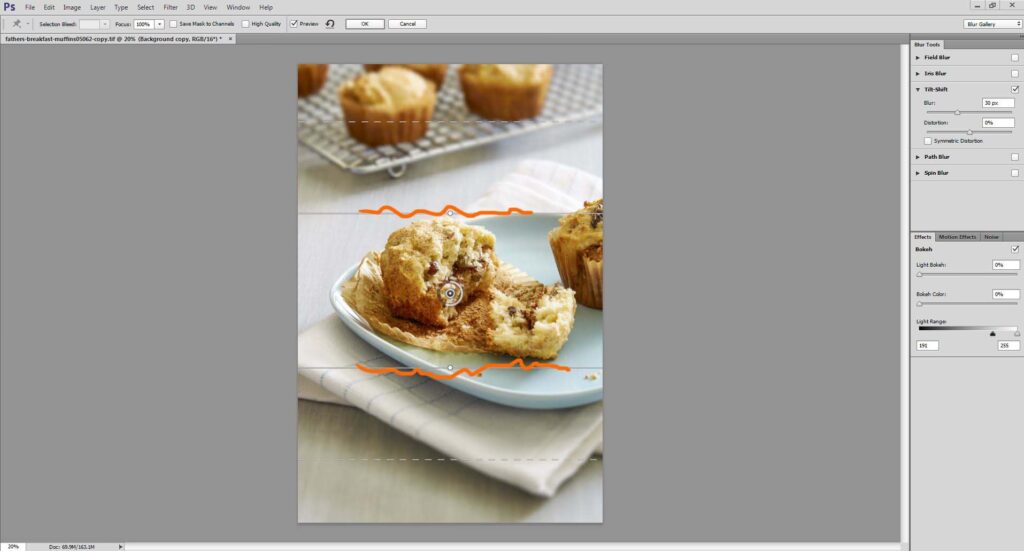1024x551 pixels.
Task: Click the lower focus line rotate handle
Action: click(450, 368)
